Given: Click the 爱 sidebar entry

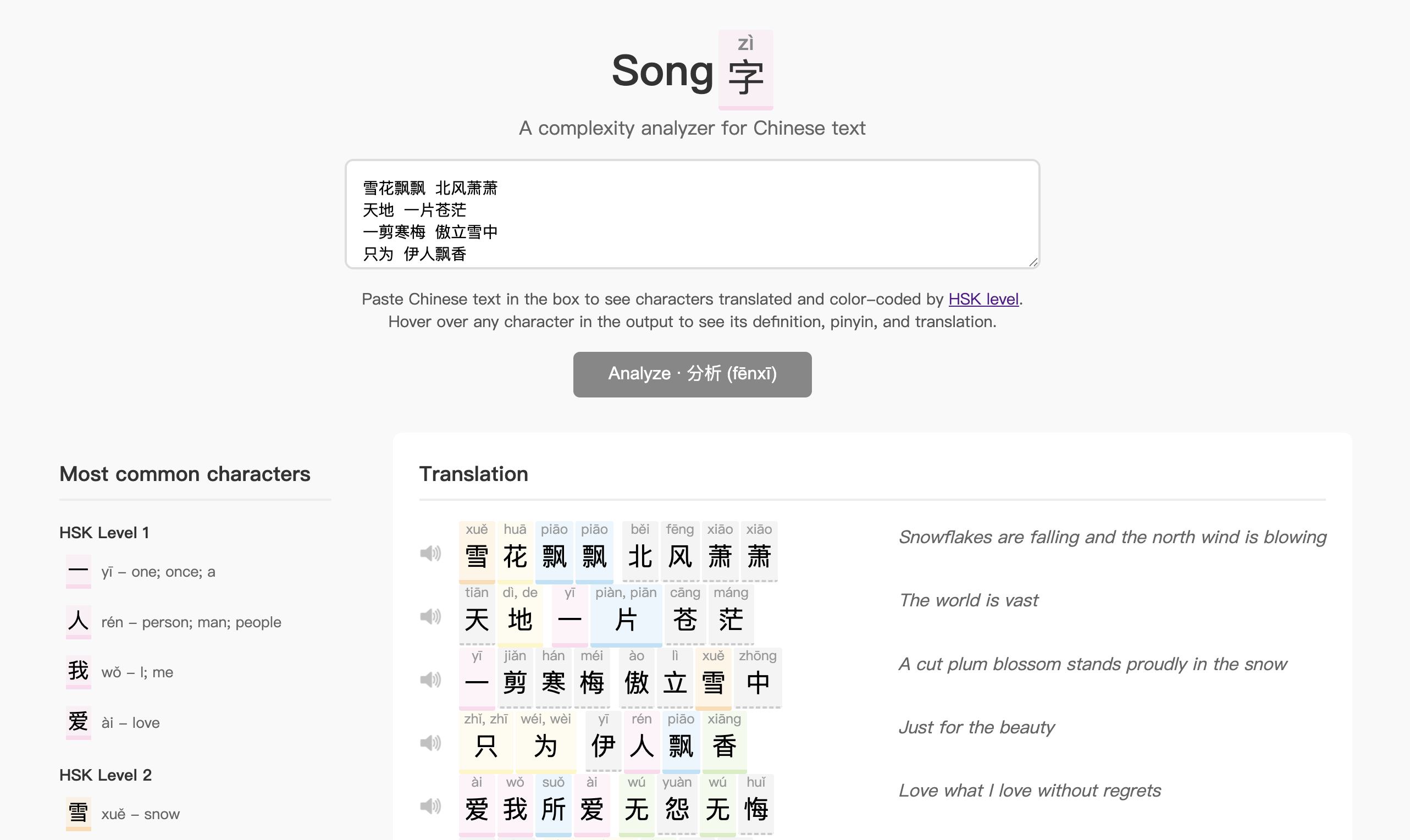Looking at the screenshot, I should coord(78,722).
